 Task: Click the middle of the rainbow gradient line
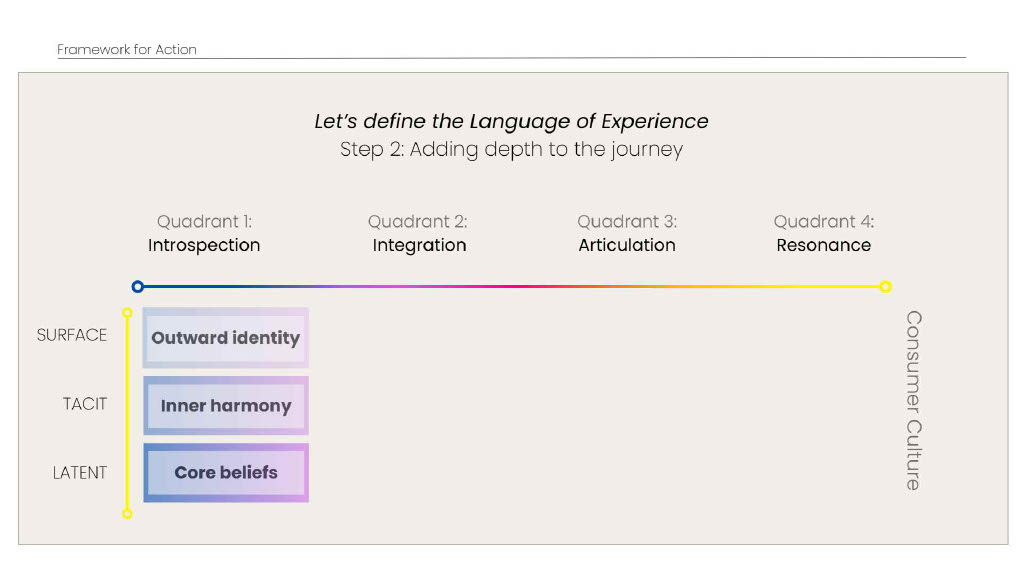(511, 287)
